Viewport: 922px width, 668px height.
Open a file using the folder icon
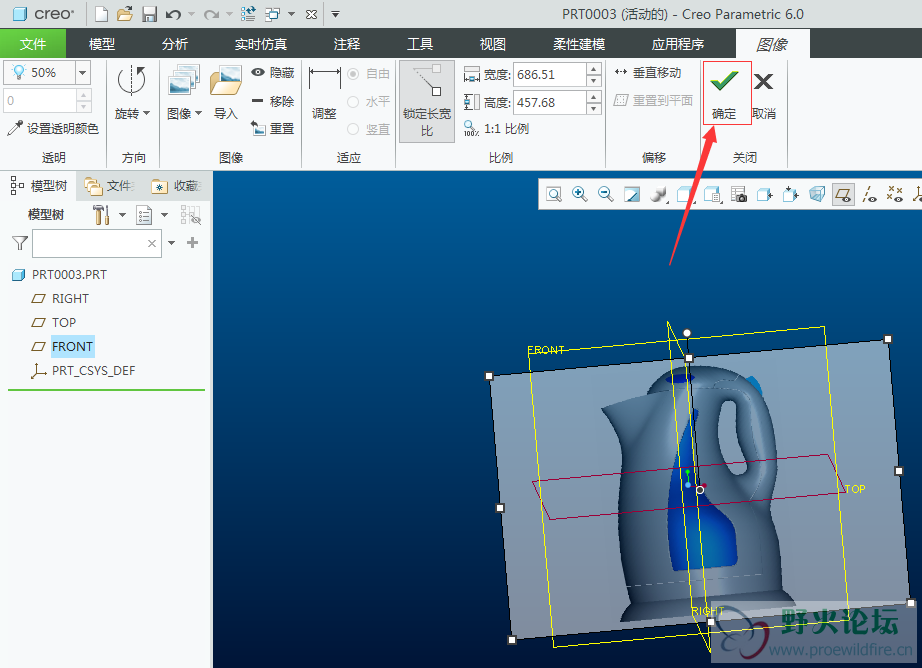[x=125, y=14]
